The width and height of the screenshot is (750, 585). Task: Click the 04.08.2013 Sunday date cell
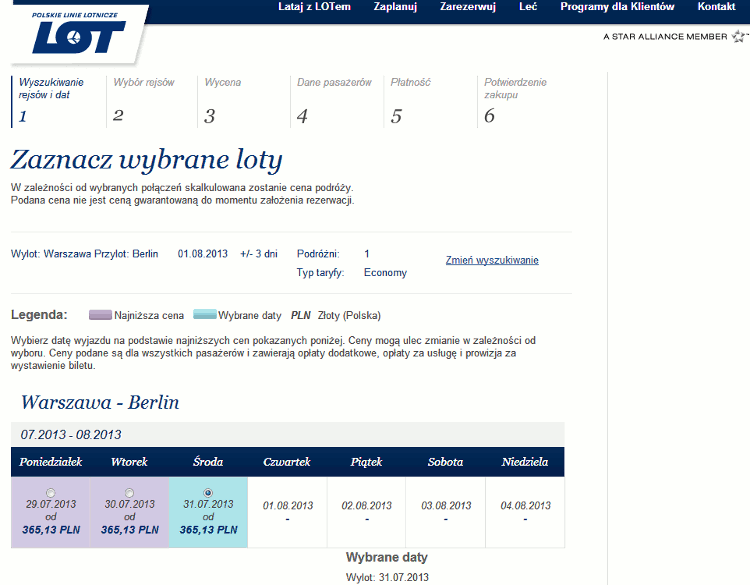pyautogui.click(x=525, y=512)
